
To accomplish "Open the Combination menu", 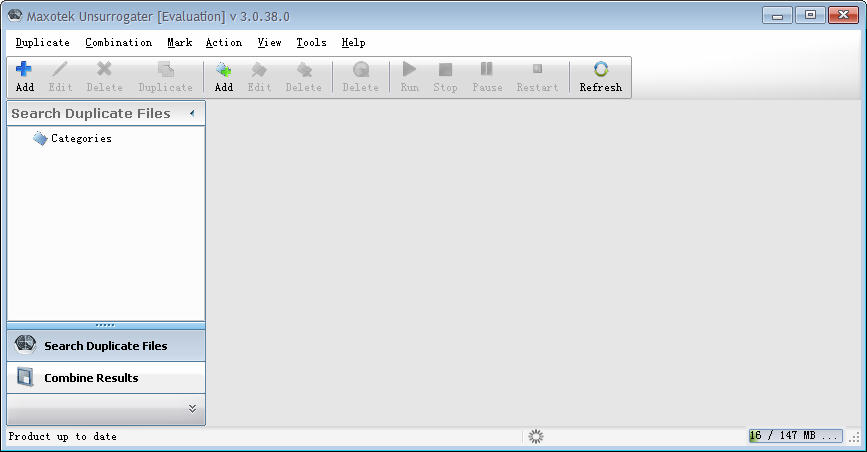I will 118,43.
